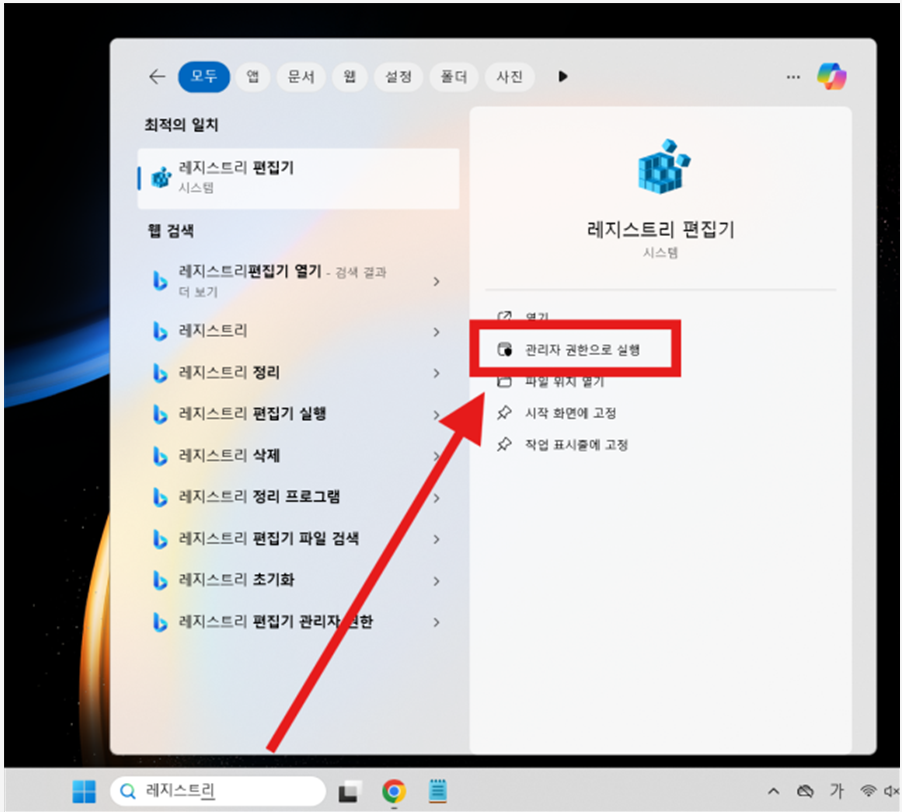The image size is (902, 812).
Task: Open the search magnifier icon in the taskbar
Action: (x=127, y=790)
